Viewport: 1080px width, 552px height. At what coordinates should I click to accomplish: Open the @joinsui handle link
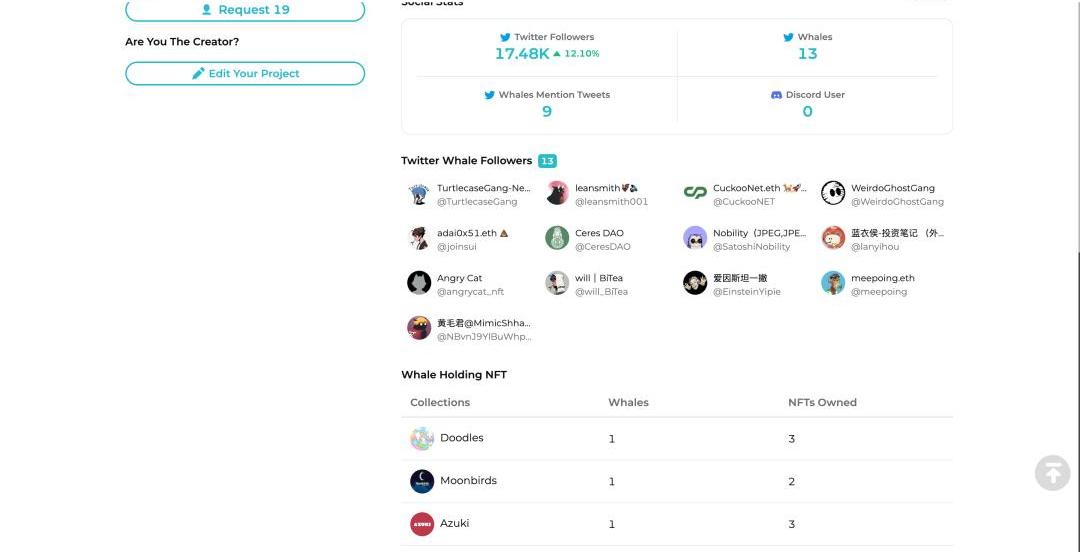457,247
